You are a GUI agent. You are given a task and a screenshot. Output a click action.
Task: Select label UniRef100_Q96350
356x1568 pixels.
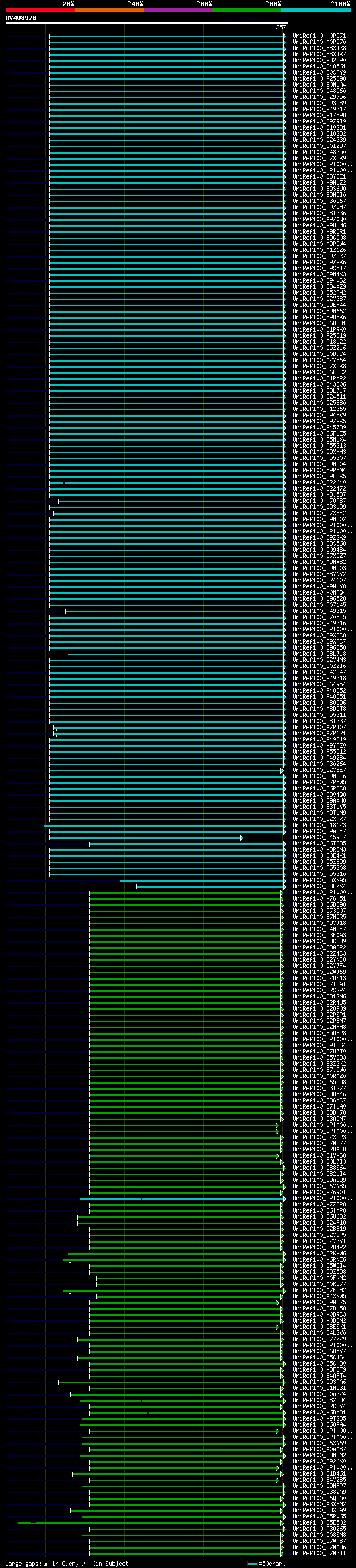(x=319, y=647)
